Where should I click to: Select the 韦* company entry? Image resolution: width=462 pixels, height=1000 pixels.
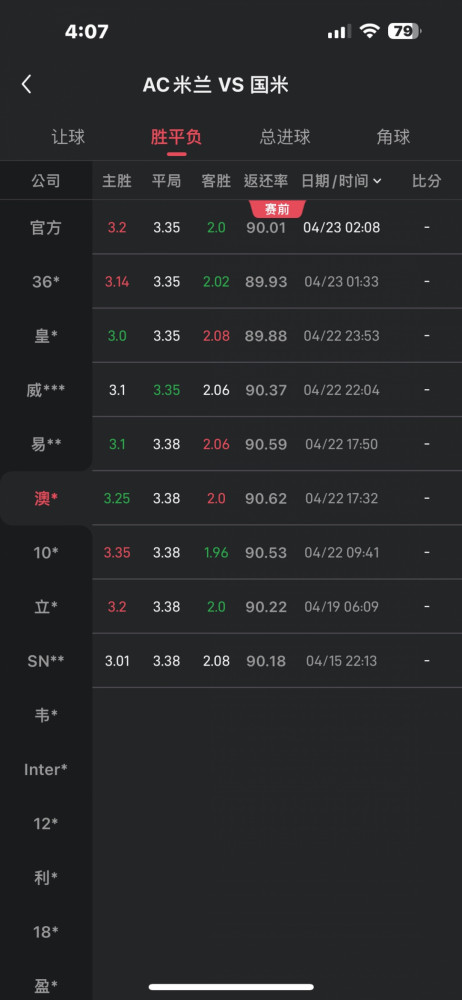(x=46, y=715)
